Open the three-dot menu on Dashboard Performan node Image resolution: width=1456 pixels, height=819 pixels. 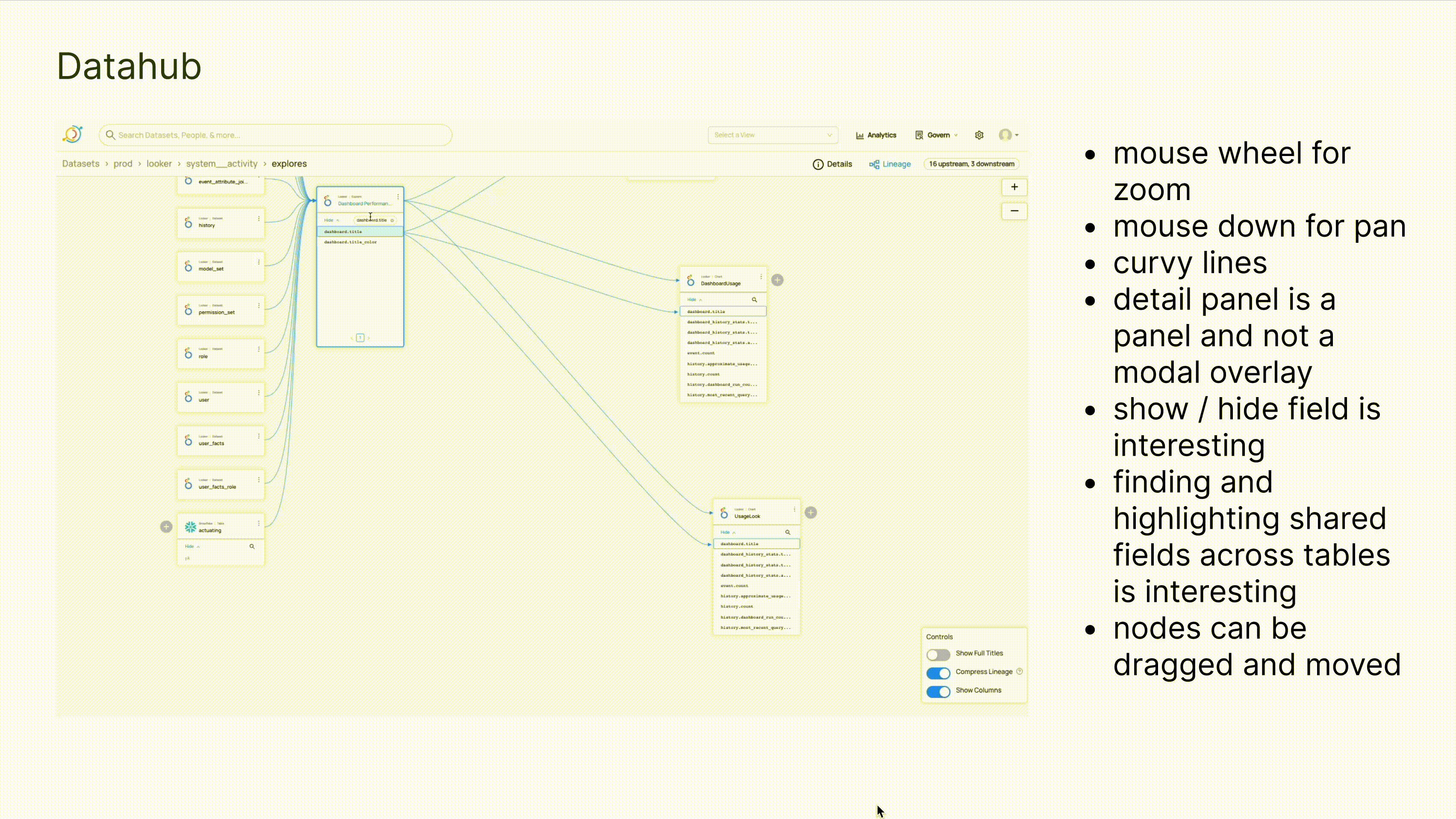coord(398,197)
